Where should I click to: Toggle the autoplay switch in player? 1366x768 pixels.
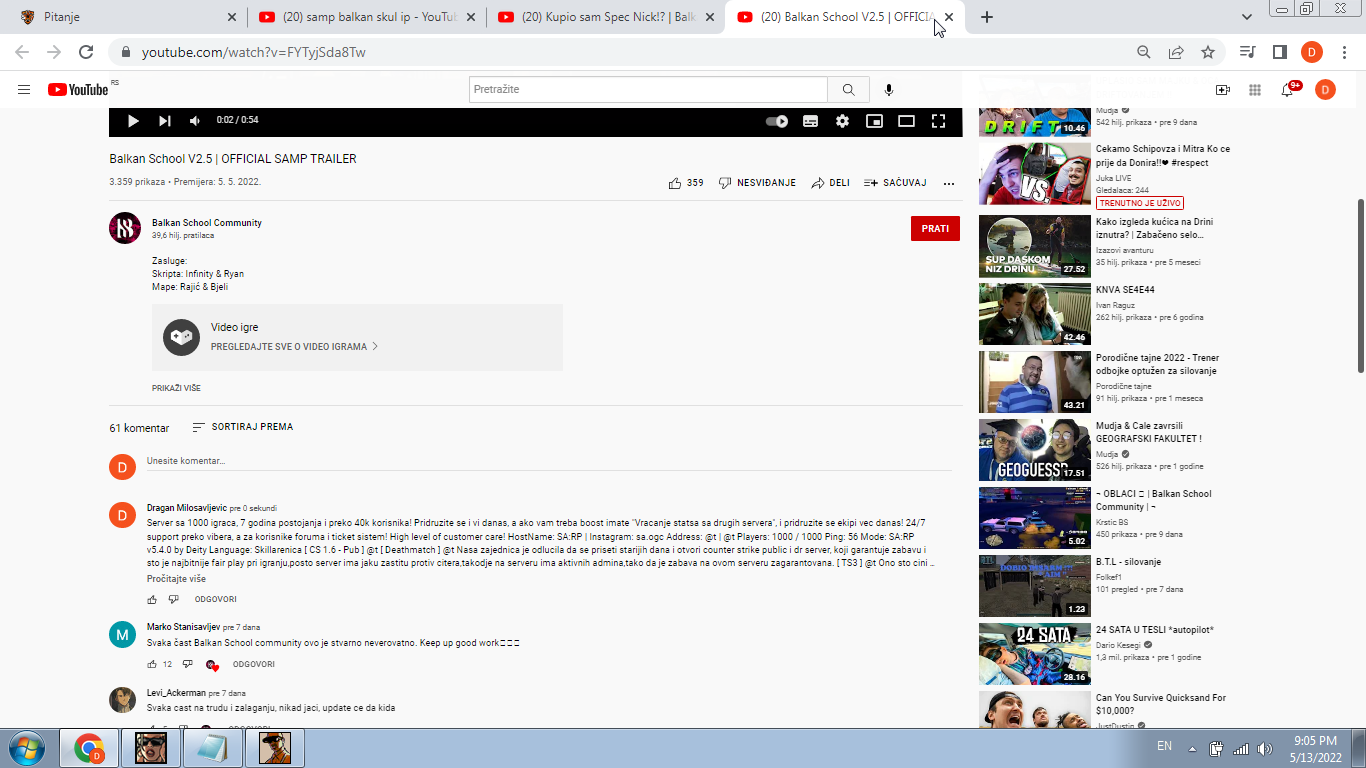pyautogui.click(x=777, y=121)
